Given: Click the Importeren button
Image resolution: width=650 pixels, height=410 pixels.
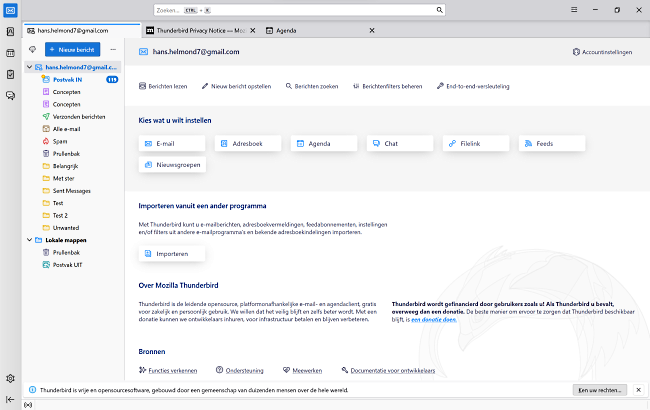Looking at the screenshot, I should pyautogui.click(x=172, y=254).
